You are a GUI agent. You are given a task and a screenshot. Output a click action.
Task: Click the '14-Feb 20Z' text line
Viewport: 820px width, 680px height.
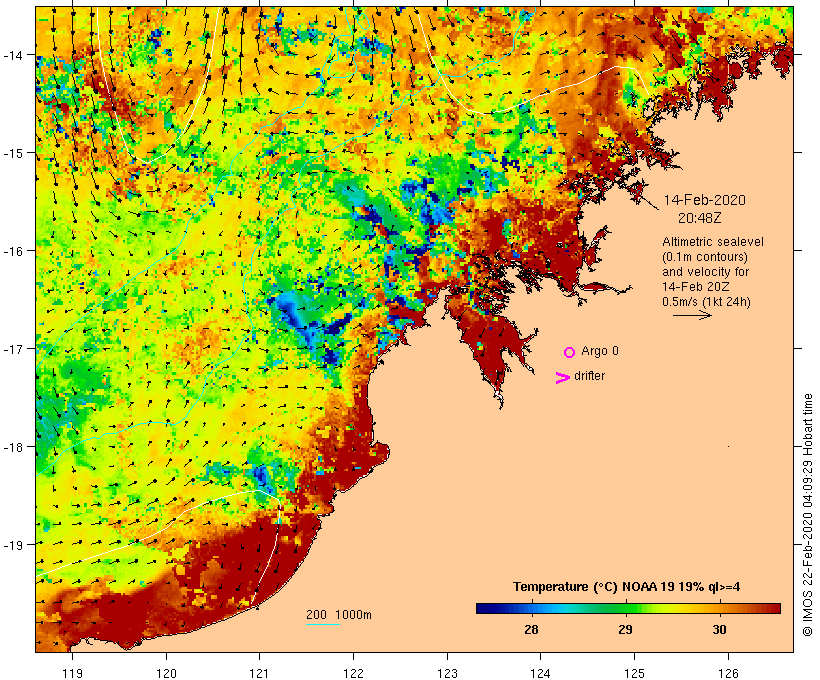coord(696,287)
